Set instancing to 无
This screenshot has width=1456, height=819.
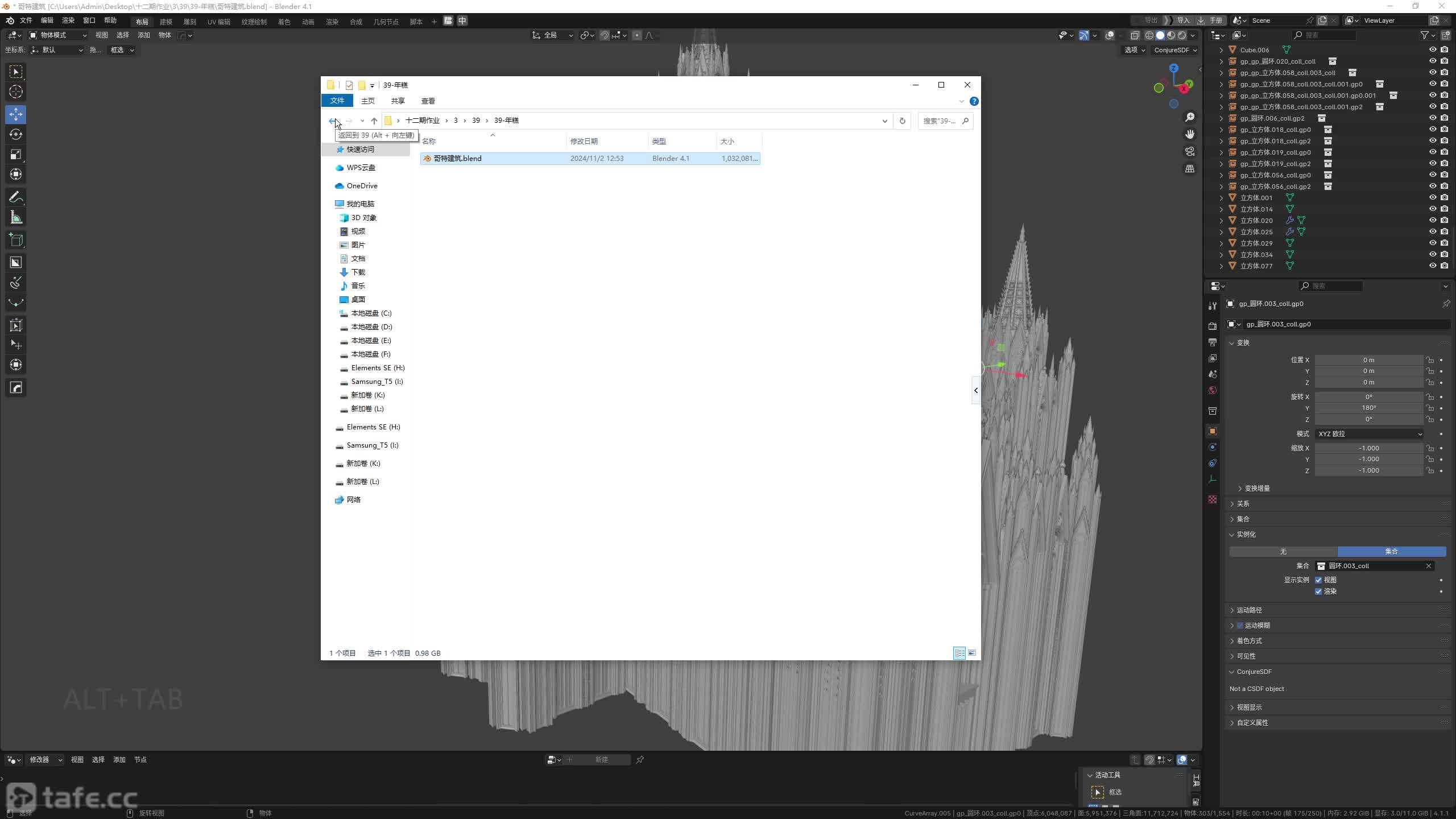1283,552
